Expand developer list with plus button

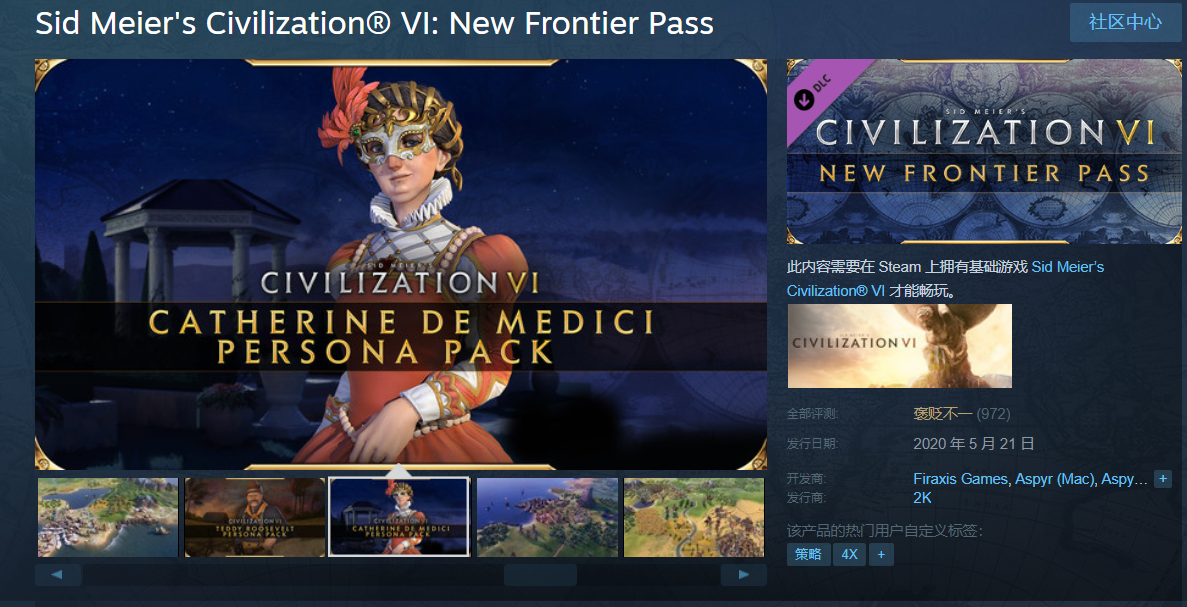(x=1163, y=479)
